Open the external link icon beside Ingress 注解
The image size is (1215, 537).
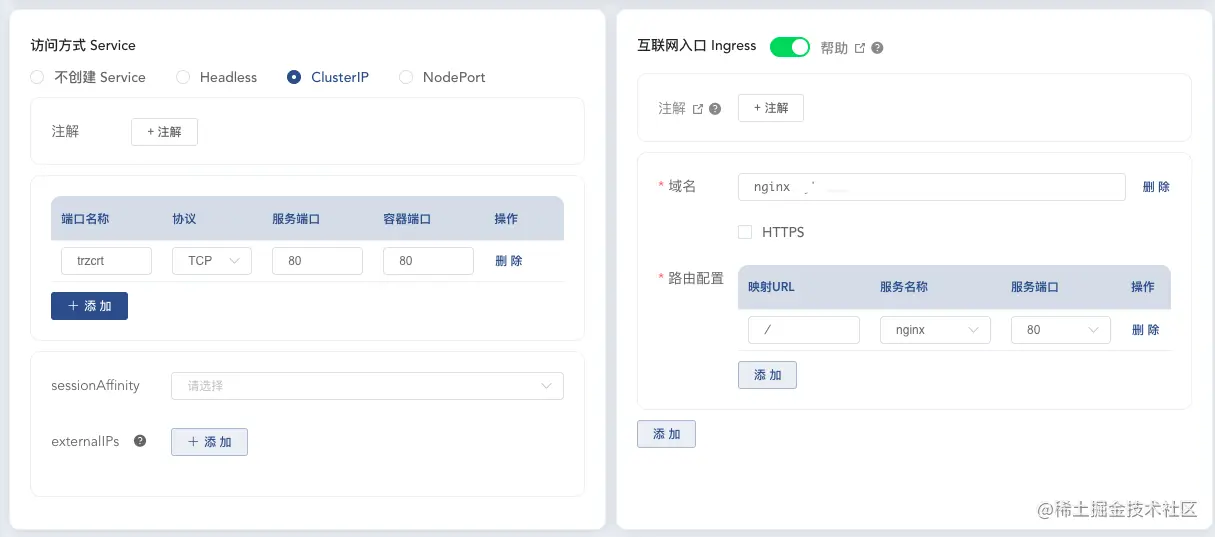[697, 109]
